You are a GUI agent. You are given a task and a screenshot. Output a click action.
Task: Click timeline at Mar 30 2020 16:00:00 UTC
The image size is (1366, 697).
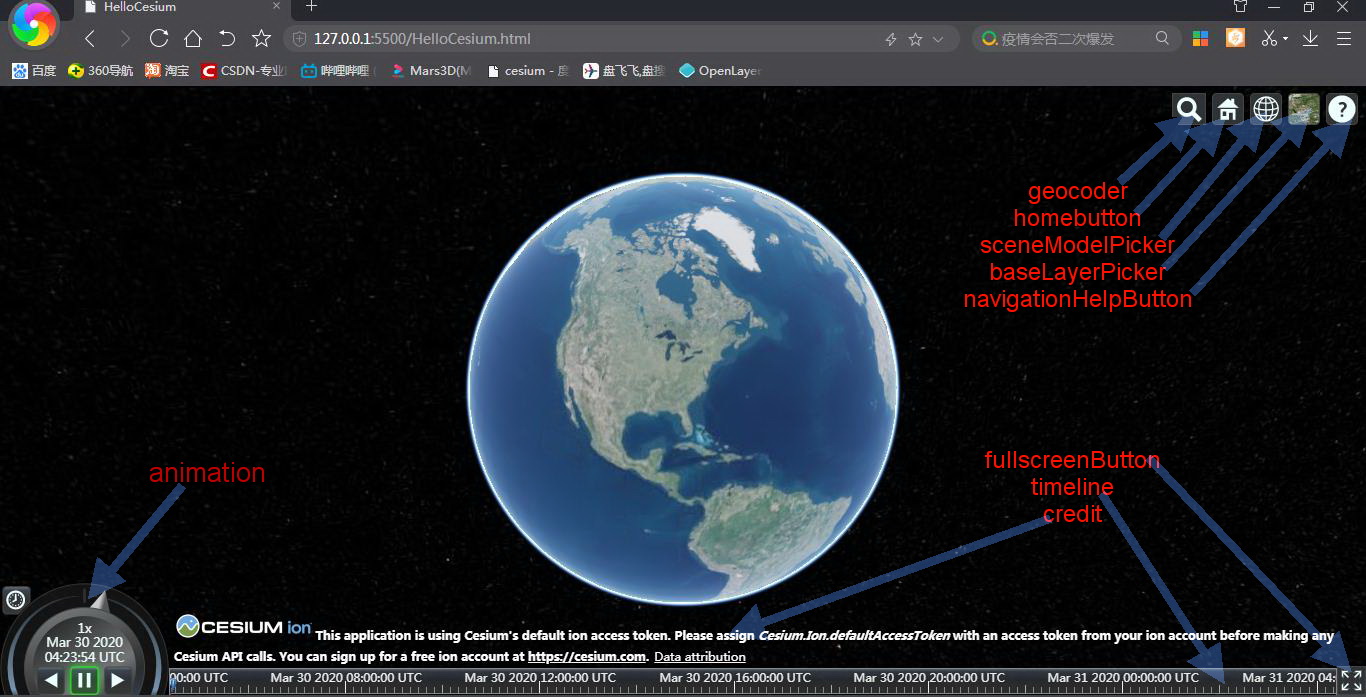[735, 678]
